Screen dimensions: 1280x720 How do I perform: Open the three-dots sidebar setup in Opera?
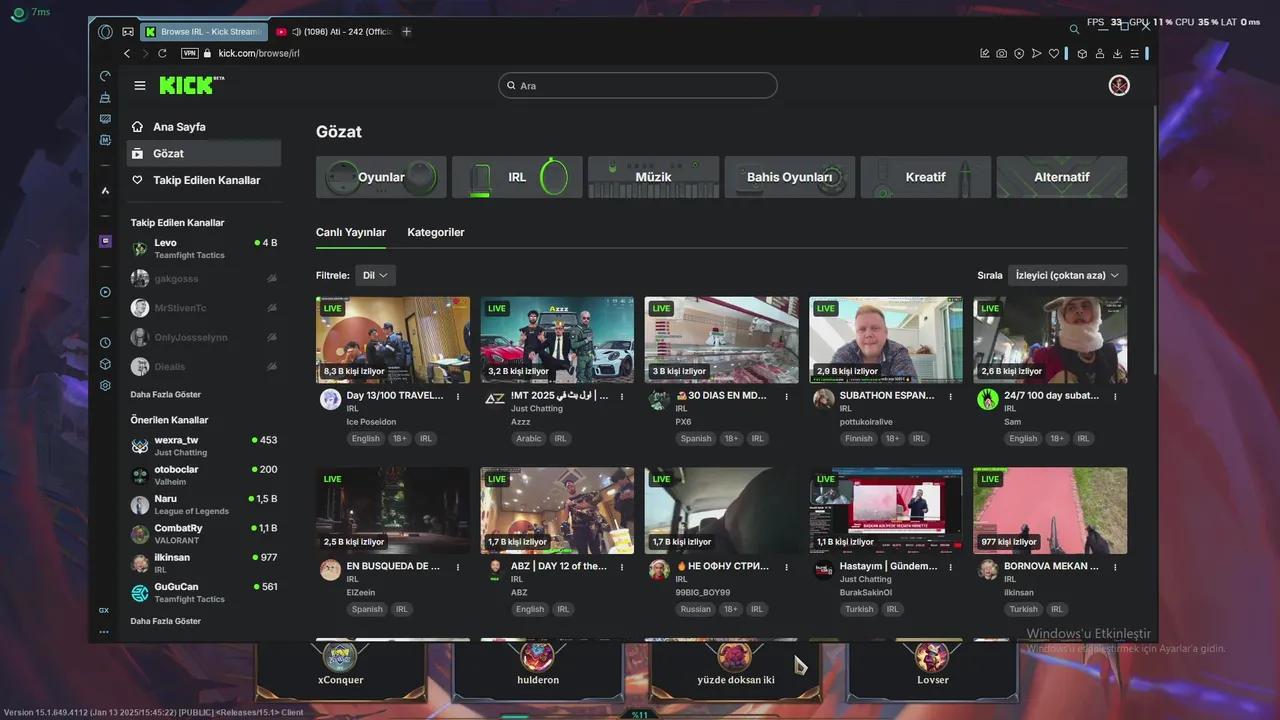104,632
